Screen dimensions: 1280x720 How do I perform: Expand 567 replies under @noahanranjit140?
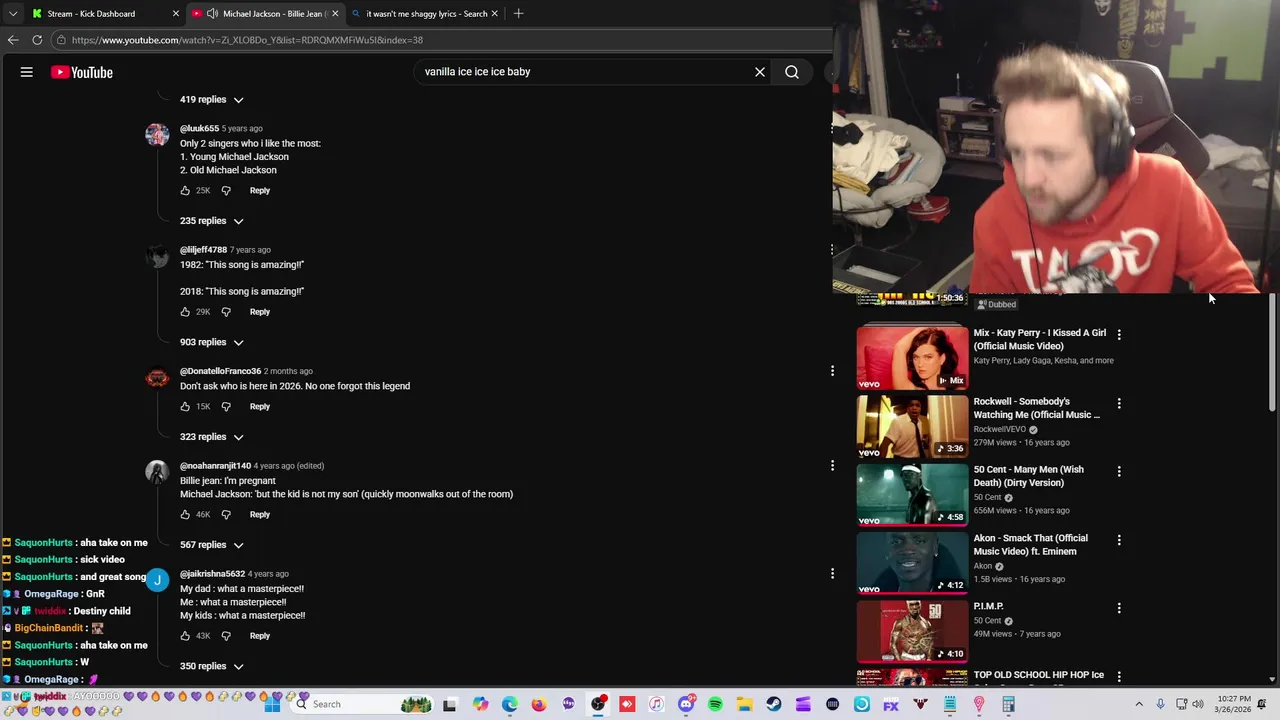(212, 545)
